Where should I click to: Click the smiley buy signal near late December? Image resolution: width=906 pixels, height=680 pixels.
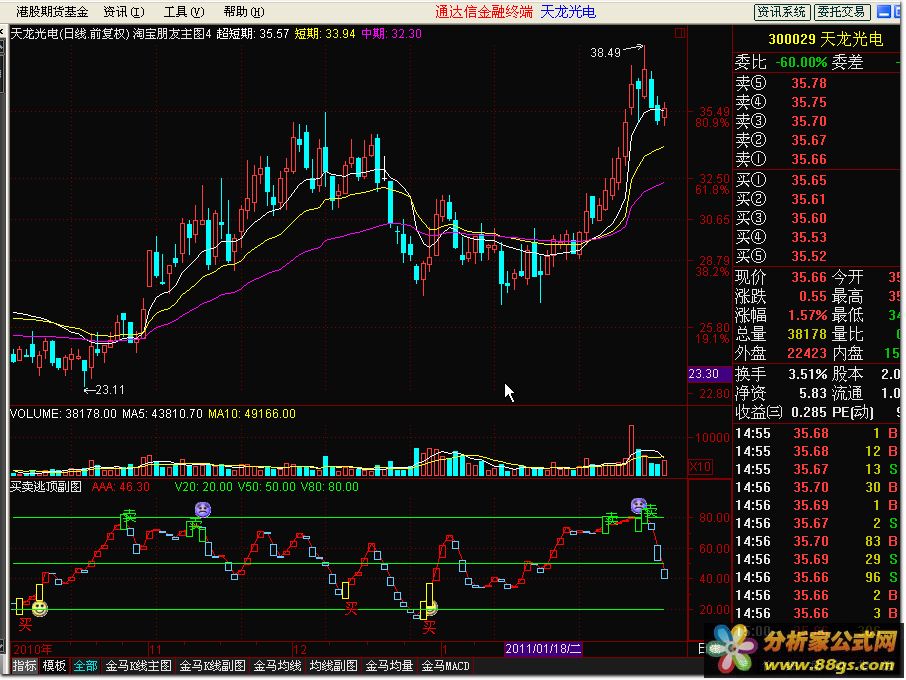tap(430, 608)
